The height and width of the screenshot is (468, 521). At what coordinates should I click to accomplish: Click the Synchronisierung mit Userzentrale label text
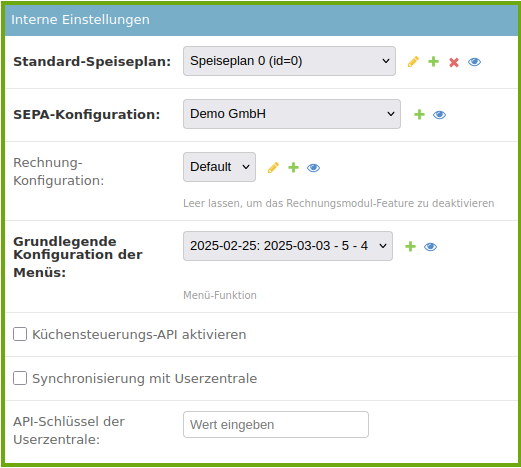(145, 379)
